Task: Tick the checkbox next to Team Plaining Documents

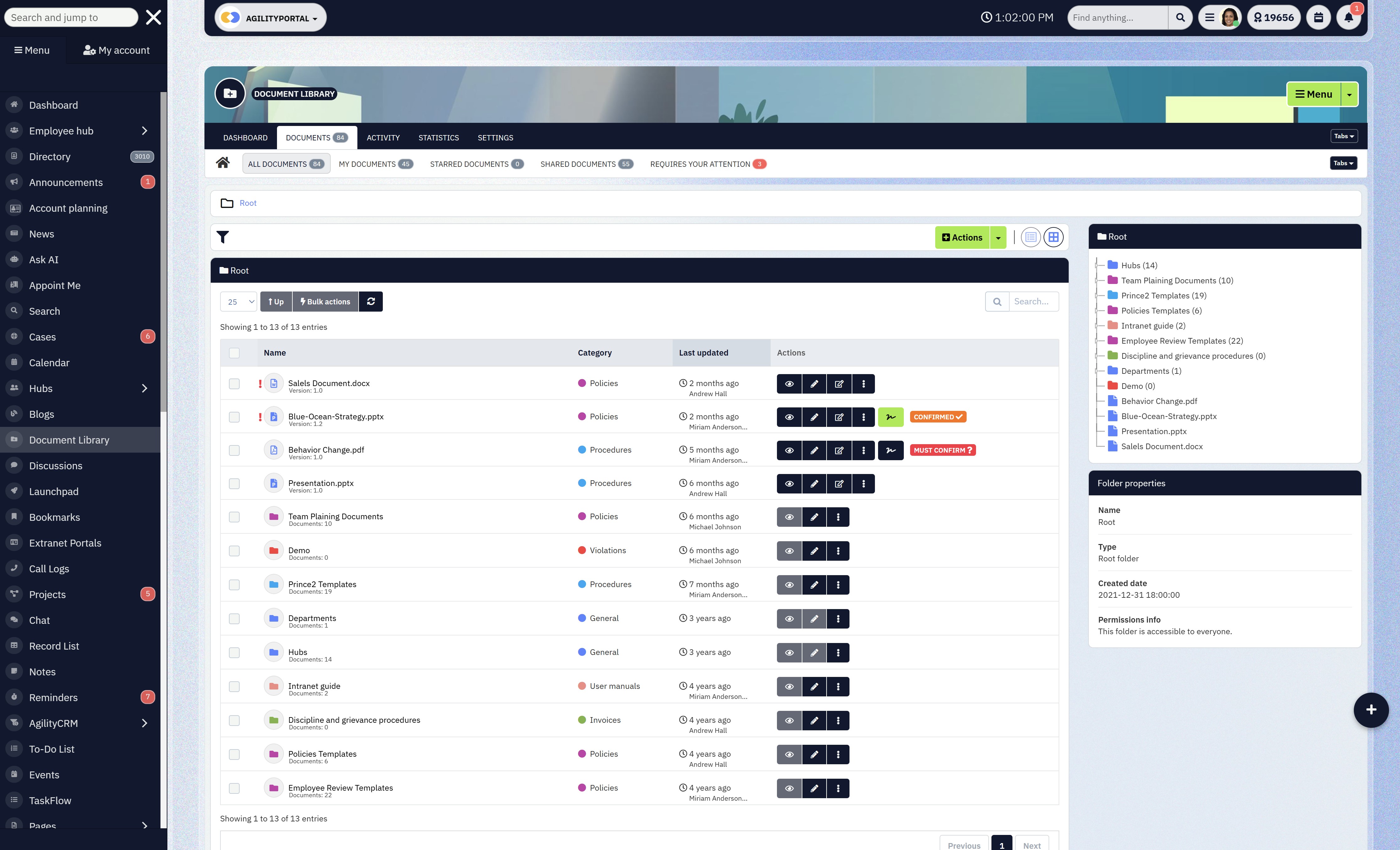Action: click(234, 517)
